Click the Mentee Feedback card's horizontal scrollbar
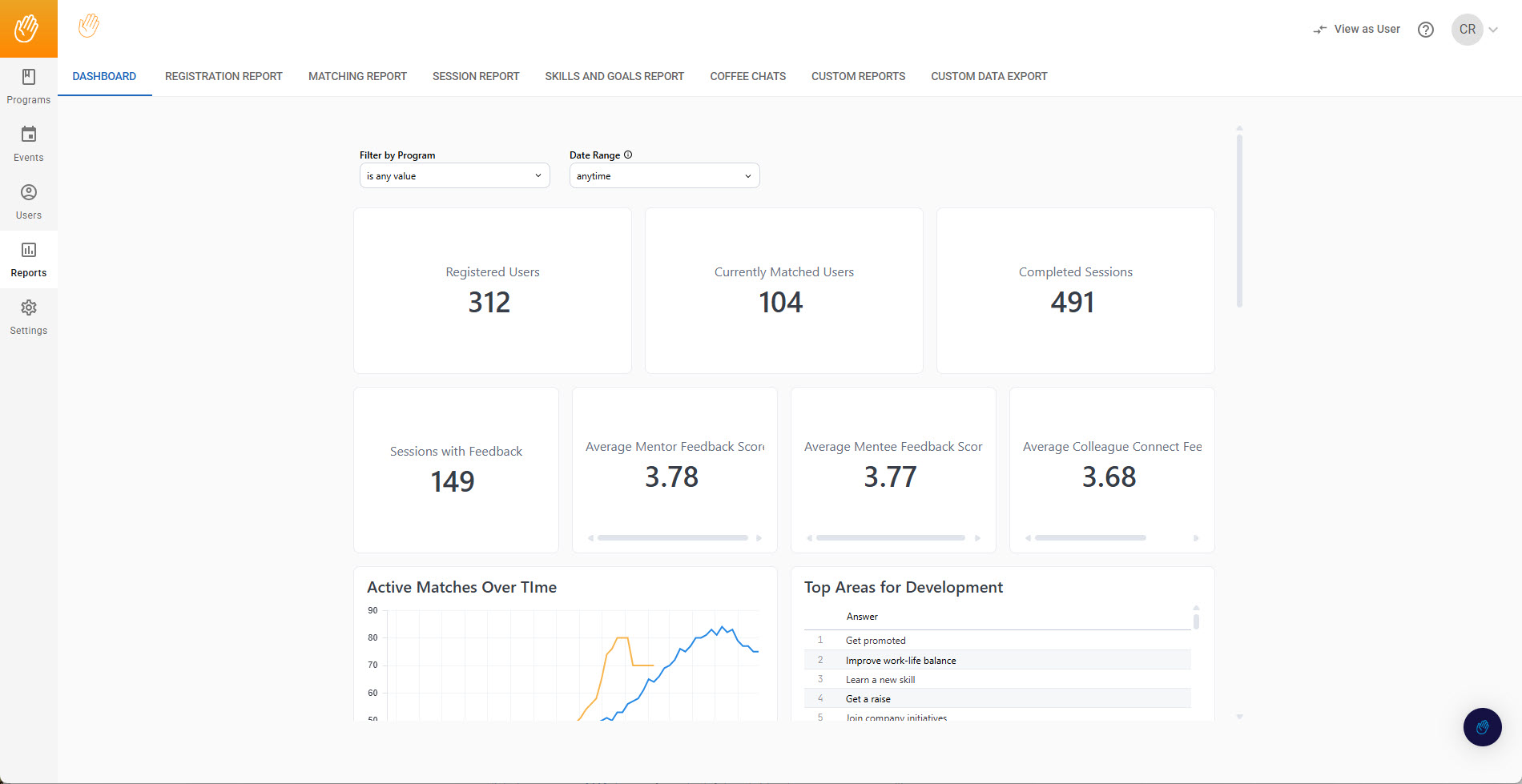The height and width of the screenshot is (784, 1522). (x=891, y=538)
